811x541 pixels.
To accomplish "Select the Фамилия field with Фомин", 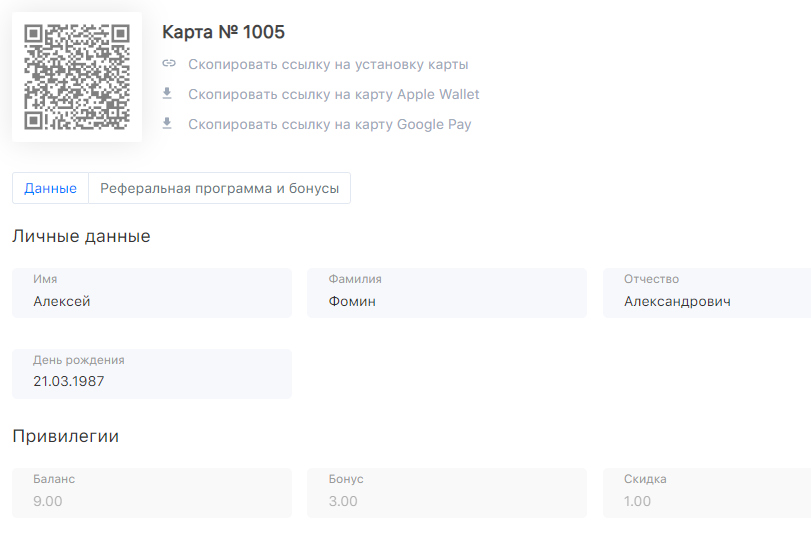I will point(447,293).
